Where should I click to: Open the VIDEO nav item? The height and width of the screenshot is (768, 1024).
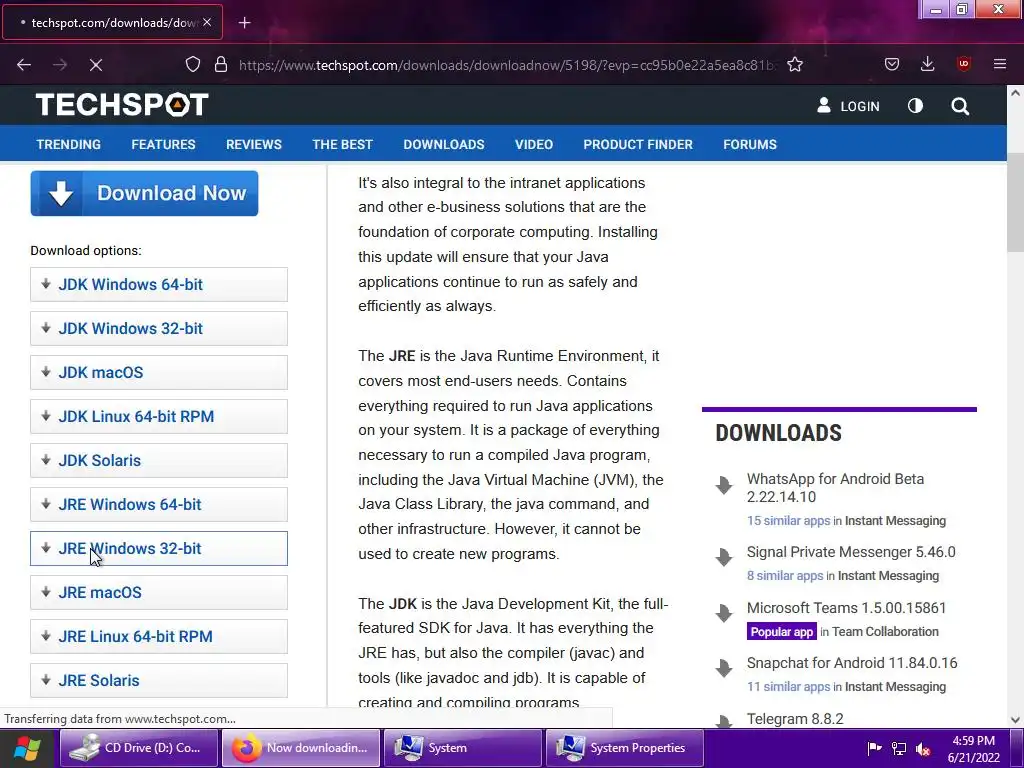tap(534, 144)
